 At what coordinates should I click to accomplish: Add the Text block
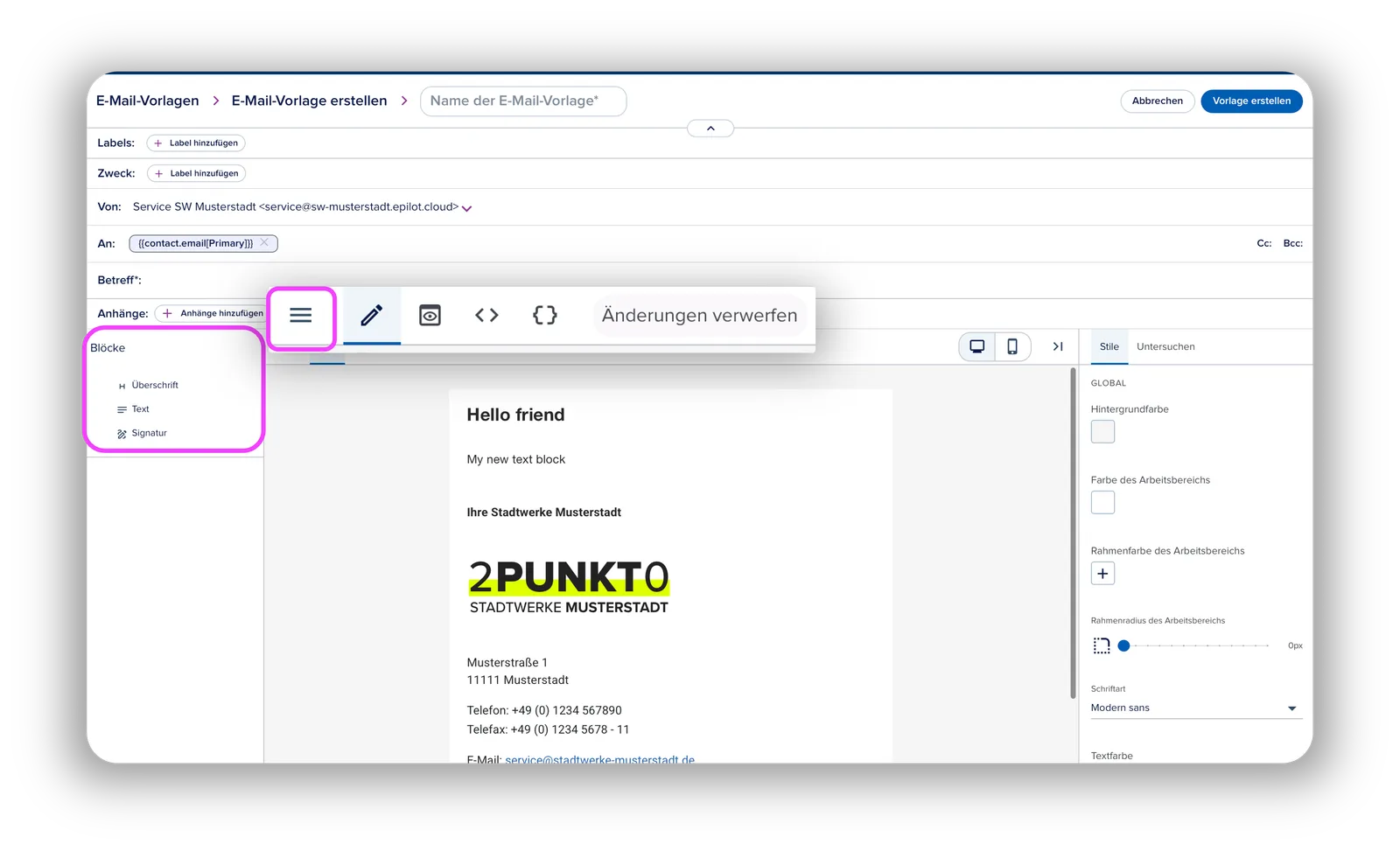(134, 409)
